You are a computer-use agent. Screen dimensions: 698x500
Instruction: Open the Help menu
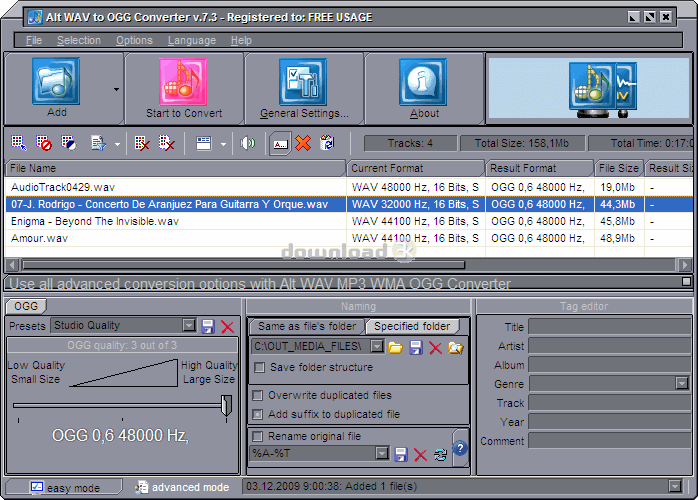(x=241, y=41)
